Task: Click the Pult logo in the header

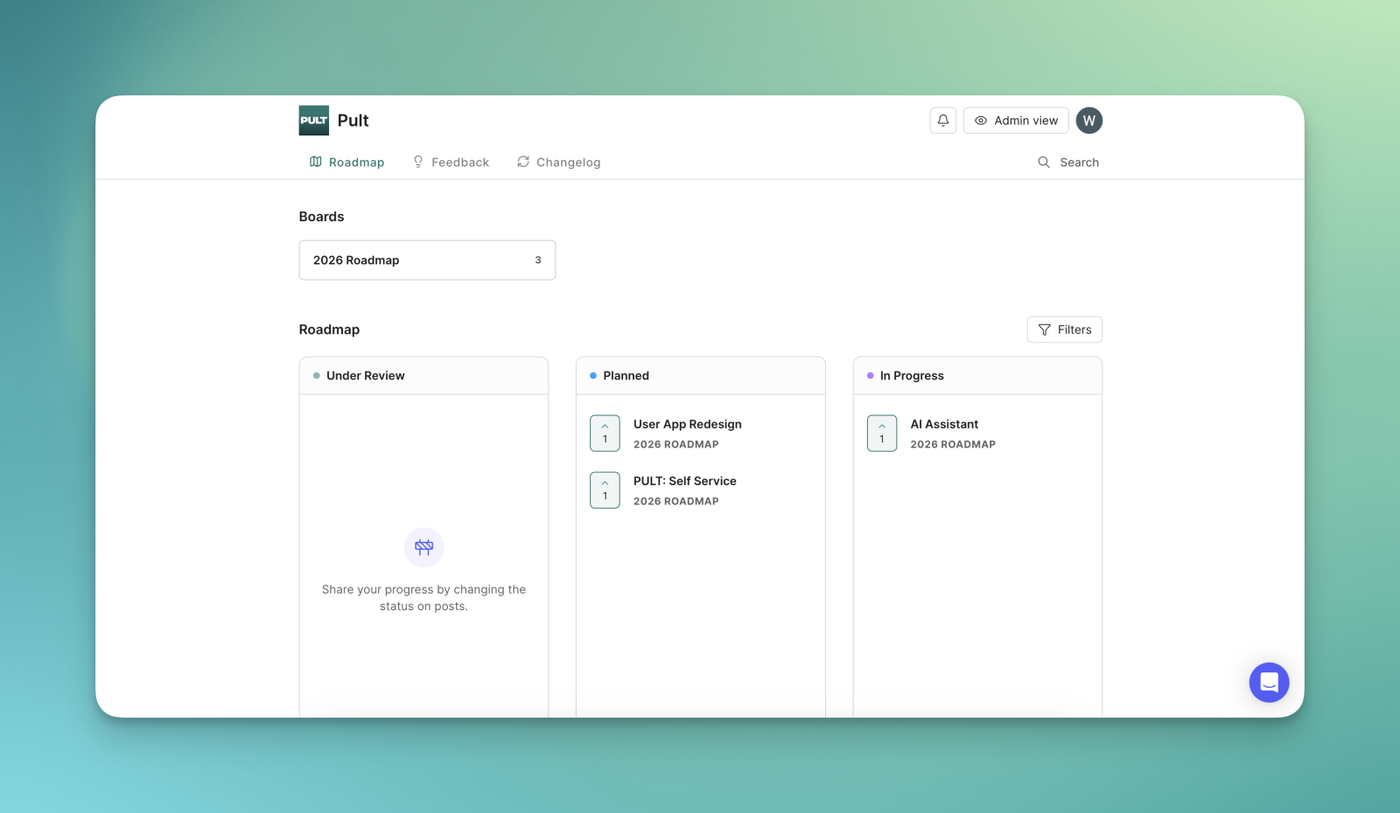Action: coord(314,120)
